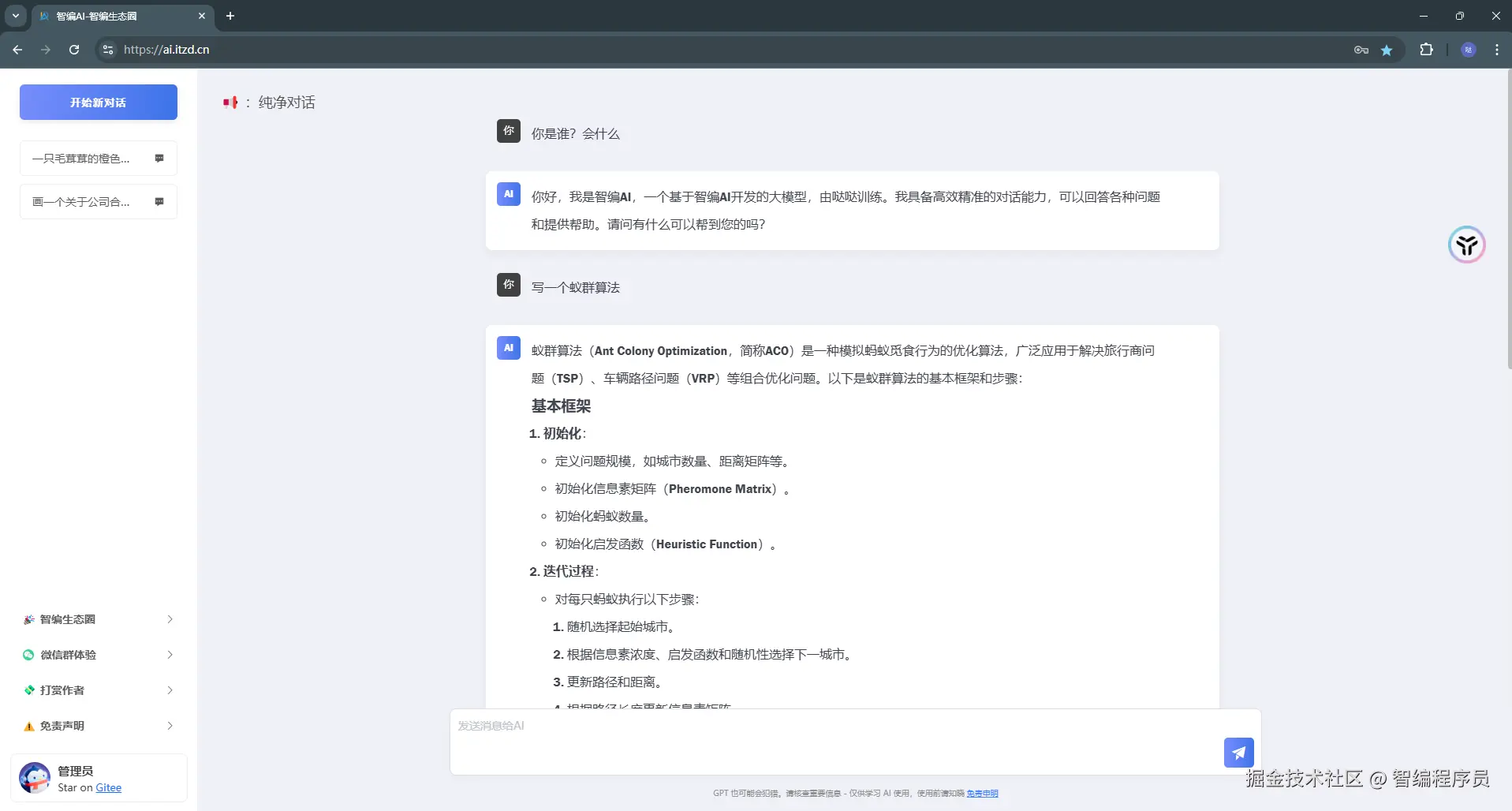This screenshot has width=1512, height=811.
Task: Open the Chrome three-dot menu
Action: coord(1495,49)
